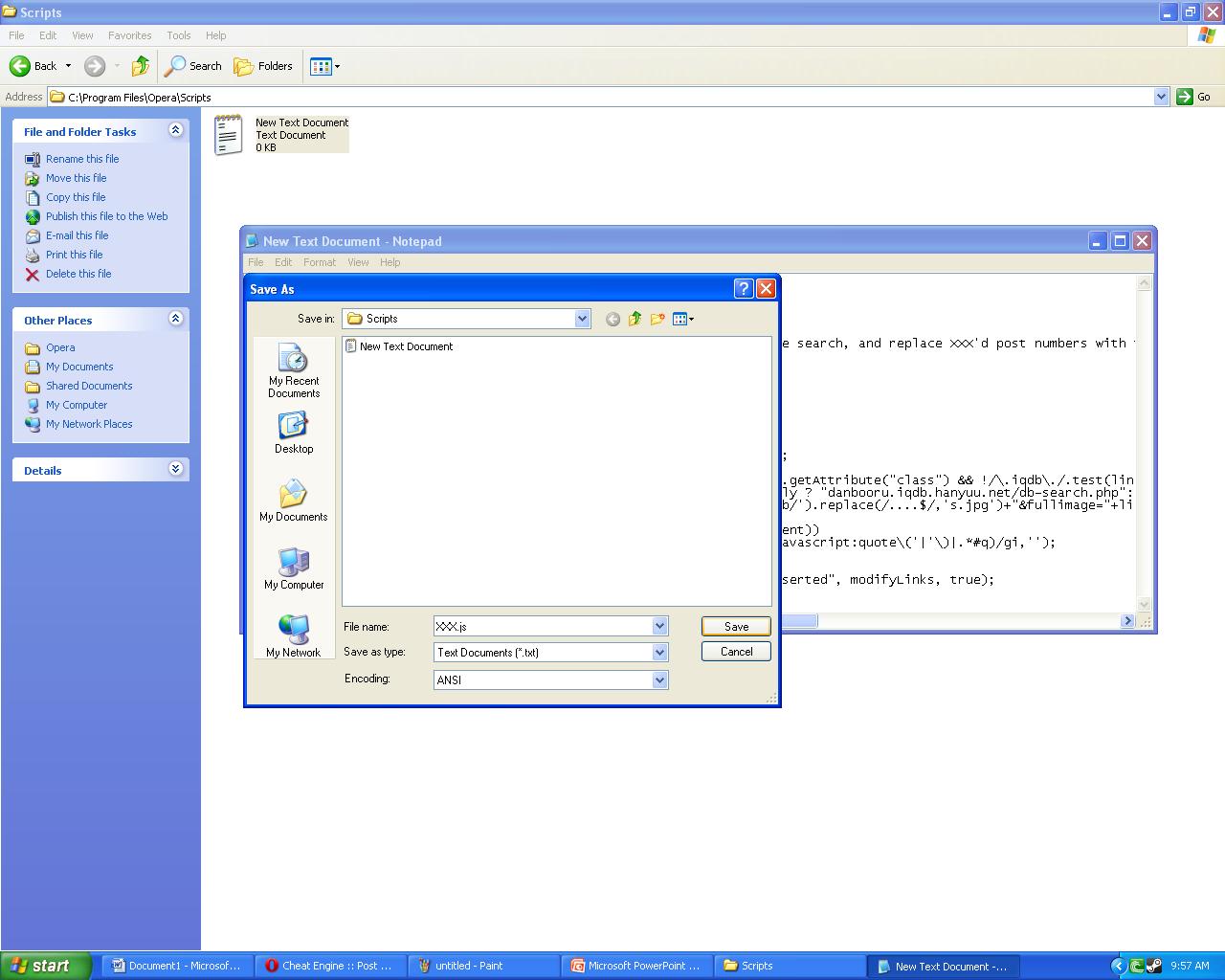Close the Save As dialog
Image resolution: width=1225 pixels, height=980 pixels.
pos(766,288)
